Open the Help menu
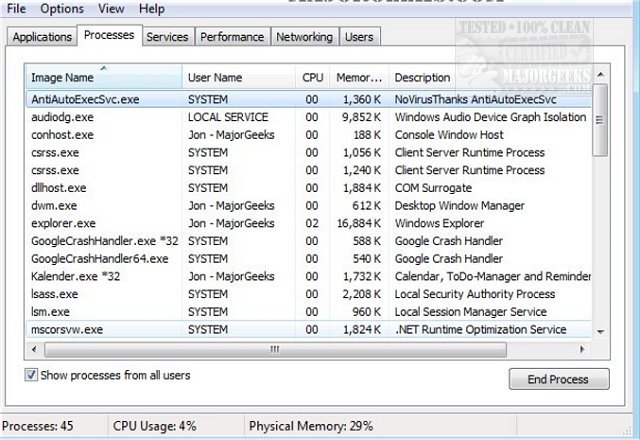The image size is (640, 440). (152, 8)
